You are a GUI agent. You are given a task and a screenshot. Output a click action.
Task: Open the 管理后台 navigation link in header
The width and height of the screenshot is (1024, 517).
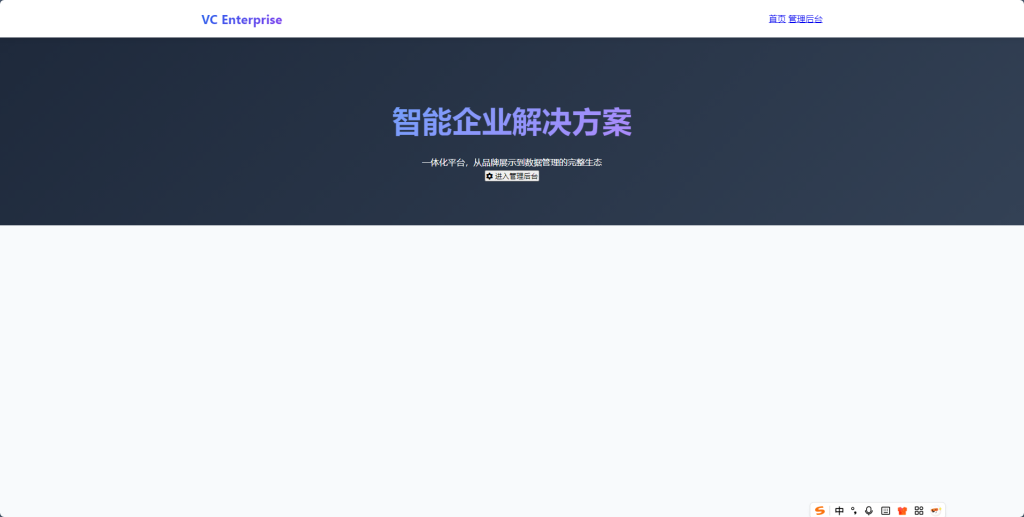(x=805, y=19)
